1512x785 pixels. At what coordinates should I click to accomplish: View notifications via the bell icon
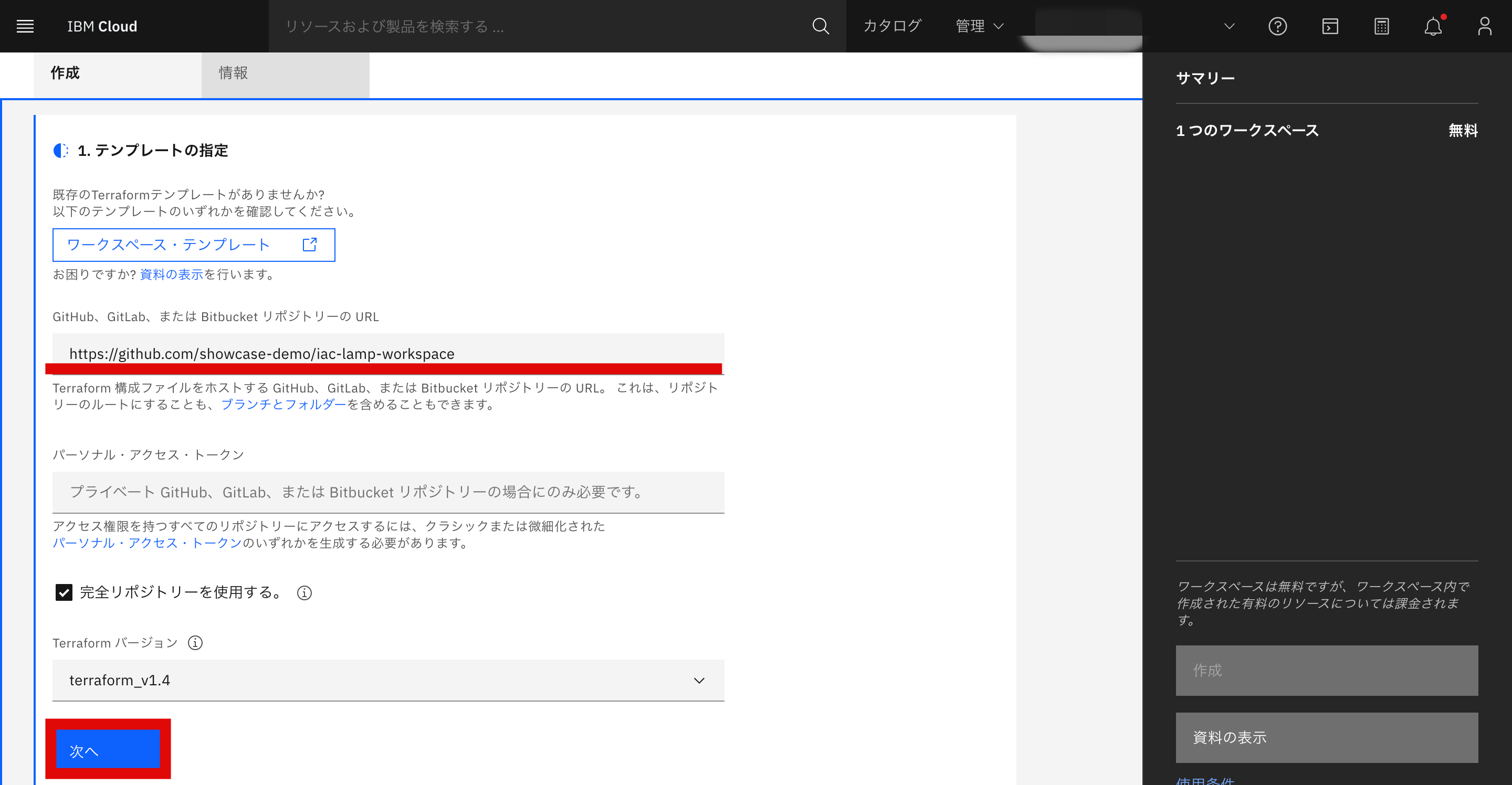pyautogui.click(x=1433, y=26)
